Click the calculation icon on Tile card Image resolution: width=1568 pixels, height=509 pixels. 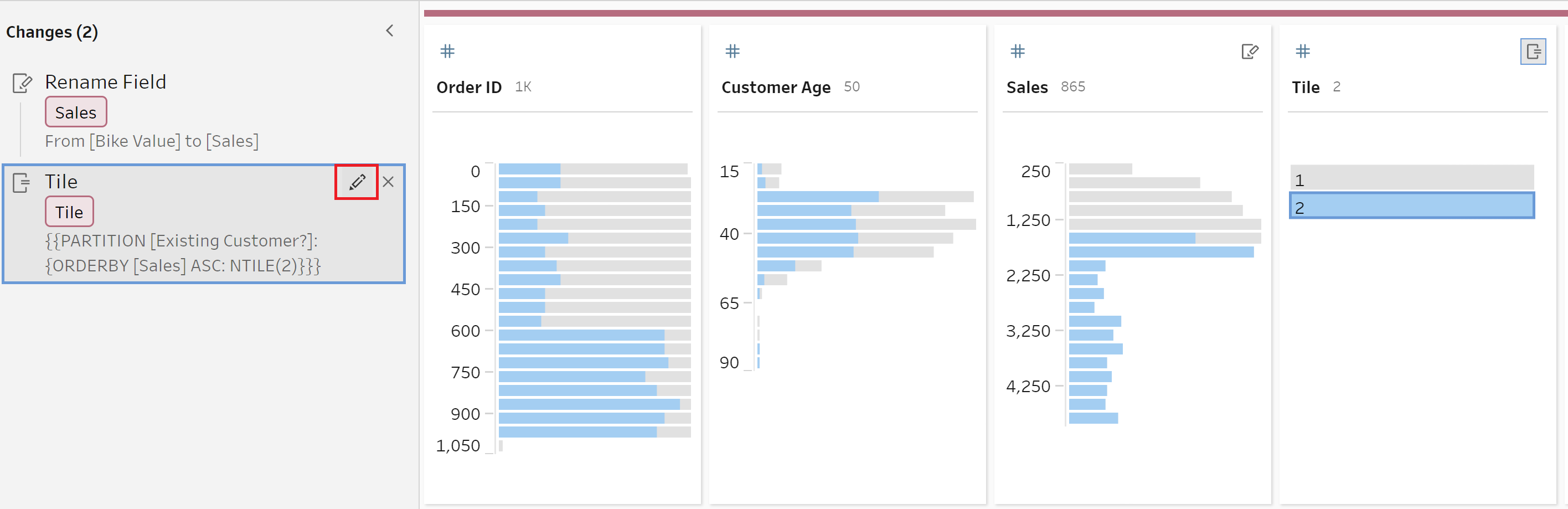1533,52
